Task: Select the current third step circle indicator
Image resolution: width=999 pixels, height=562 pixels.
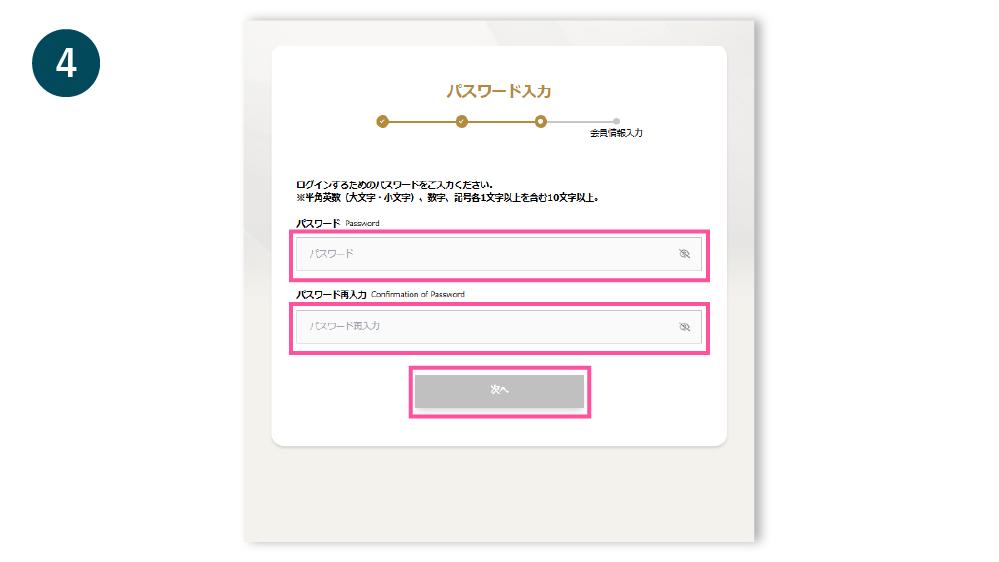Action: [x=541, y=121]
